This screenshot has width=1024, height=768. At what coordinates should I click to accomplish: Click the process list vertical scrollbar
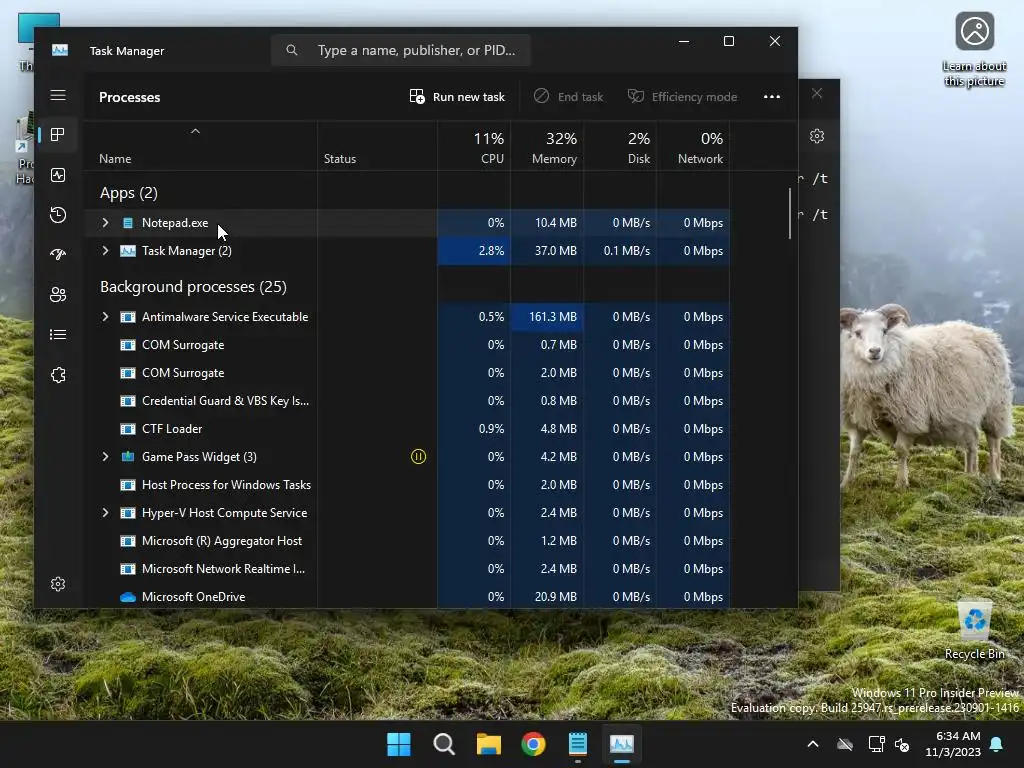(x=790, y=214)
